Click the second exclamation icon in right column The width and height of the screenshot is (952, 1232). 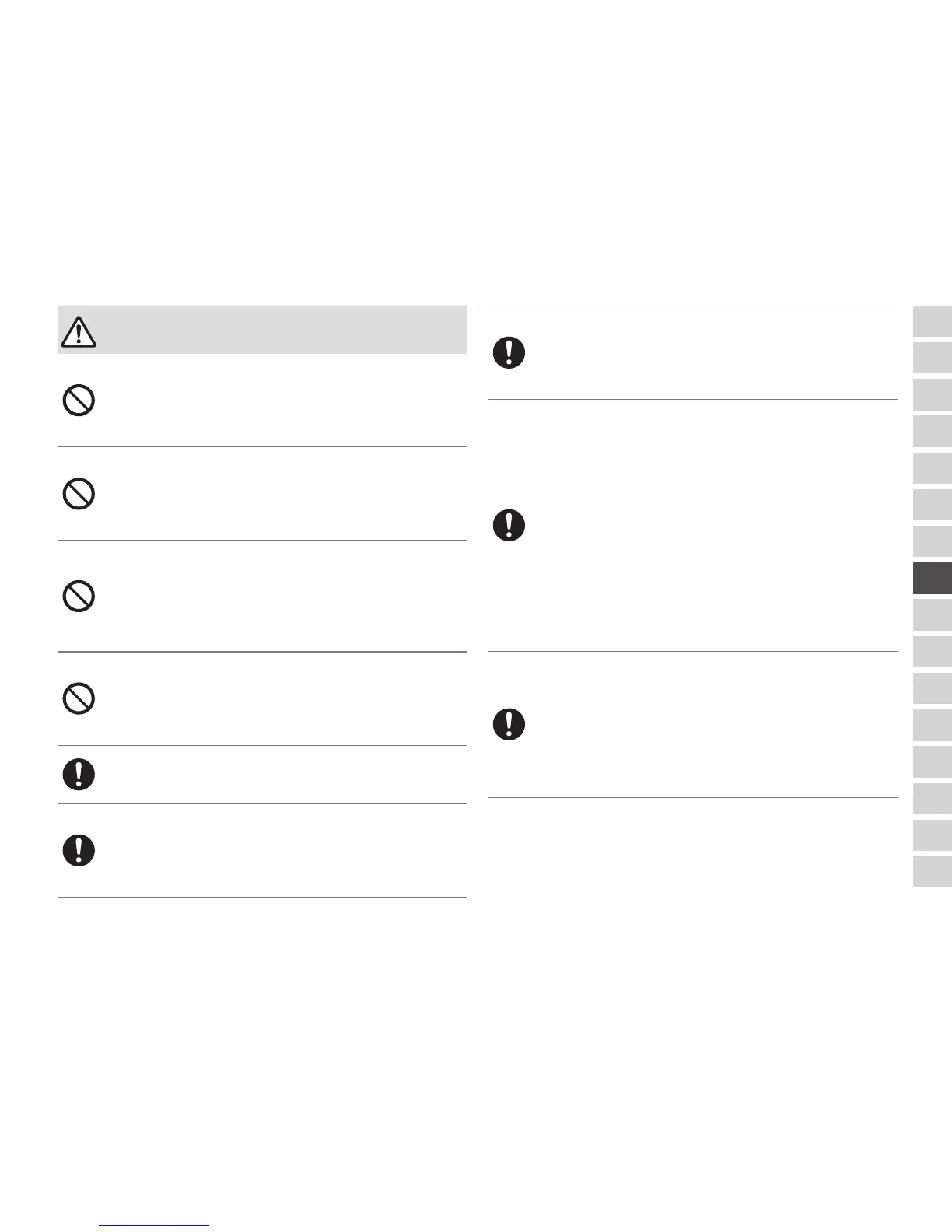[x=509, y=526]
